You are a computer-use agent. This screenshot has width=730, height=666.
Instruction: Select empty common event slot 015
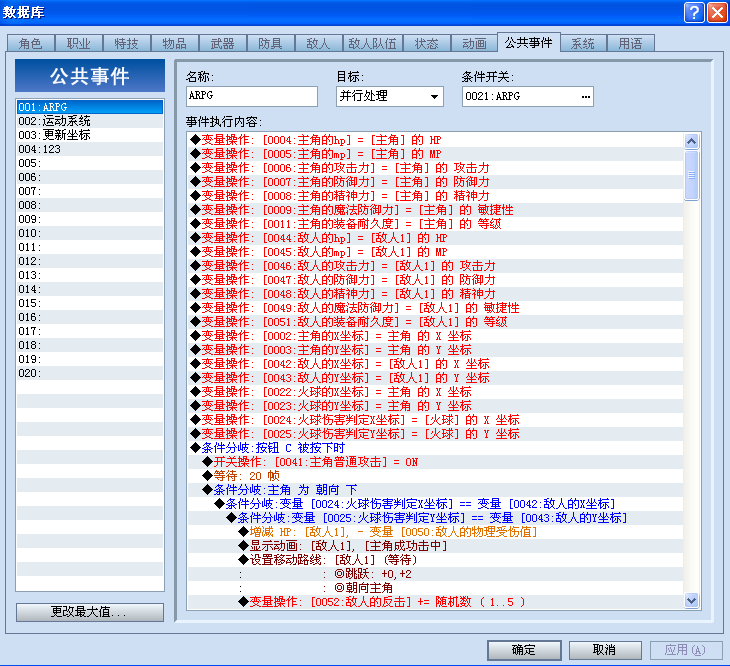tap(90, 303)
